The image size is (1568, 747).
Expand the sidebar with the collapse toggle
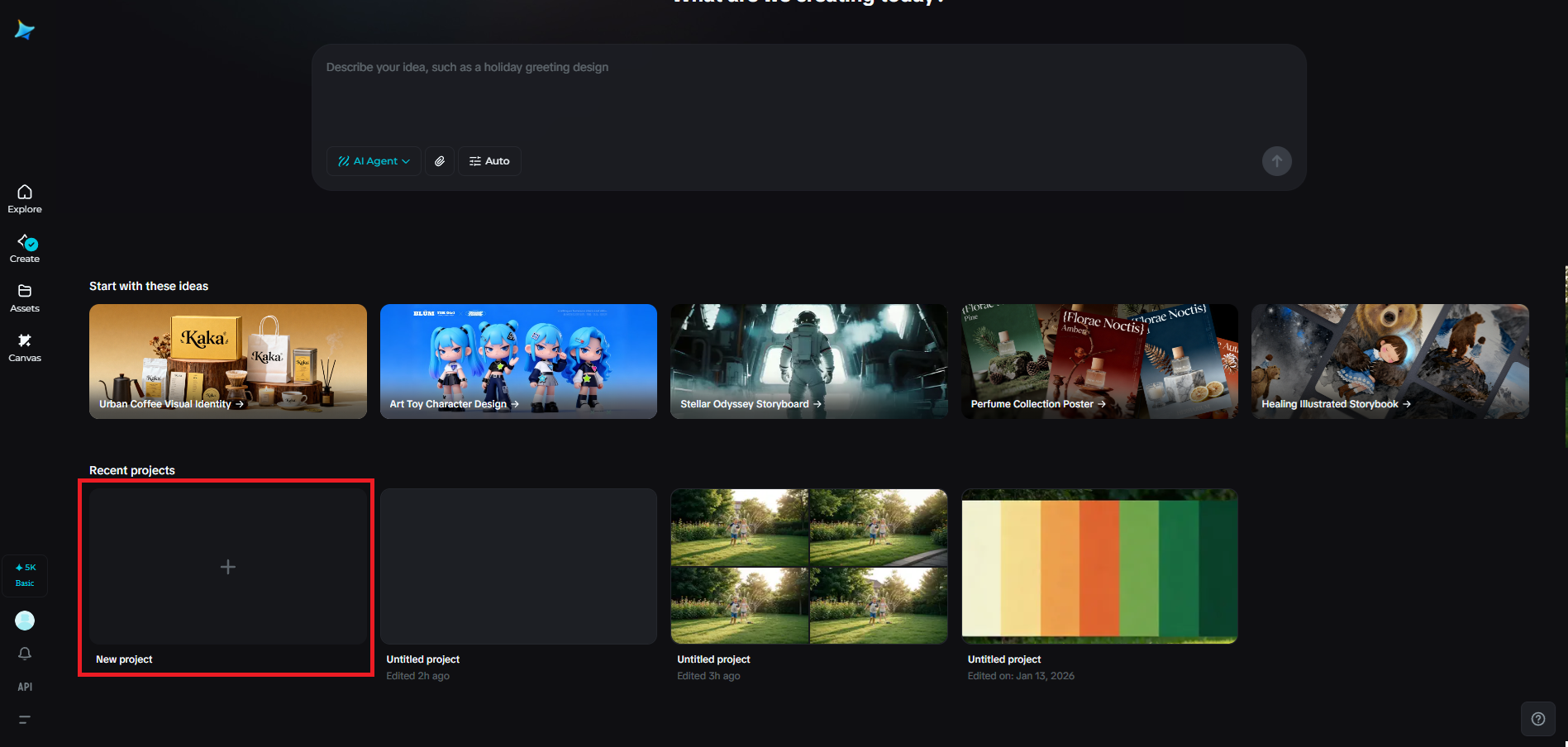click(x=22, y=719)
